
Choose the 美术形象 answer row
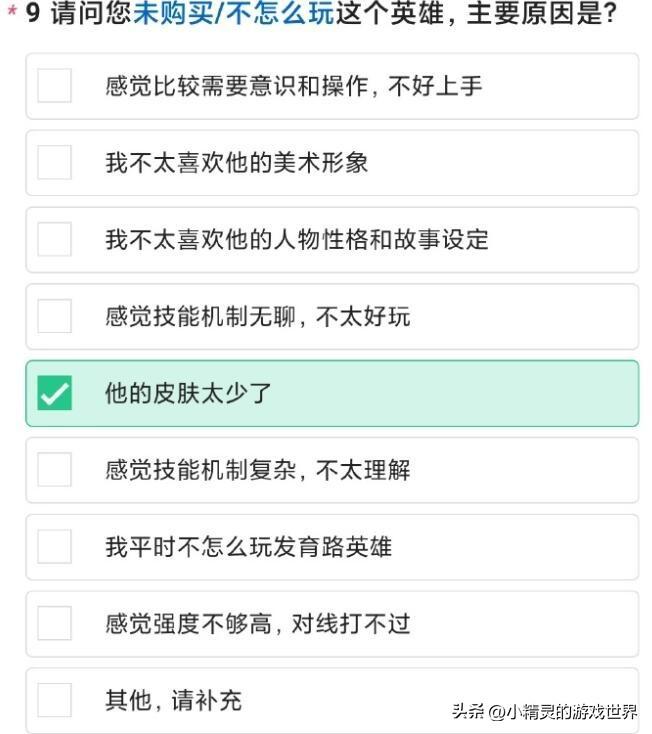[x=332, y=163]
